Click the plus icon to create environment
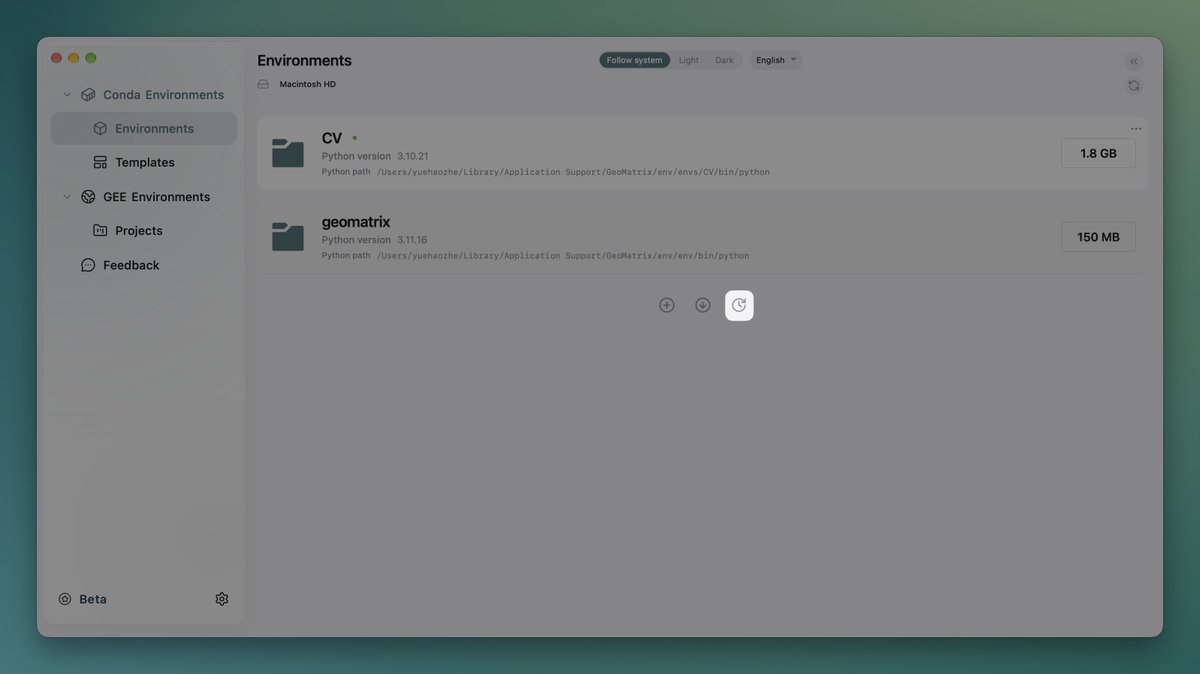The height and width of the screenshot is (674, 1200). click(667, 305)
